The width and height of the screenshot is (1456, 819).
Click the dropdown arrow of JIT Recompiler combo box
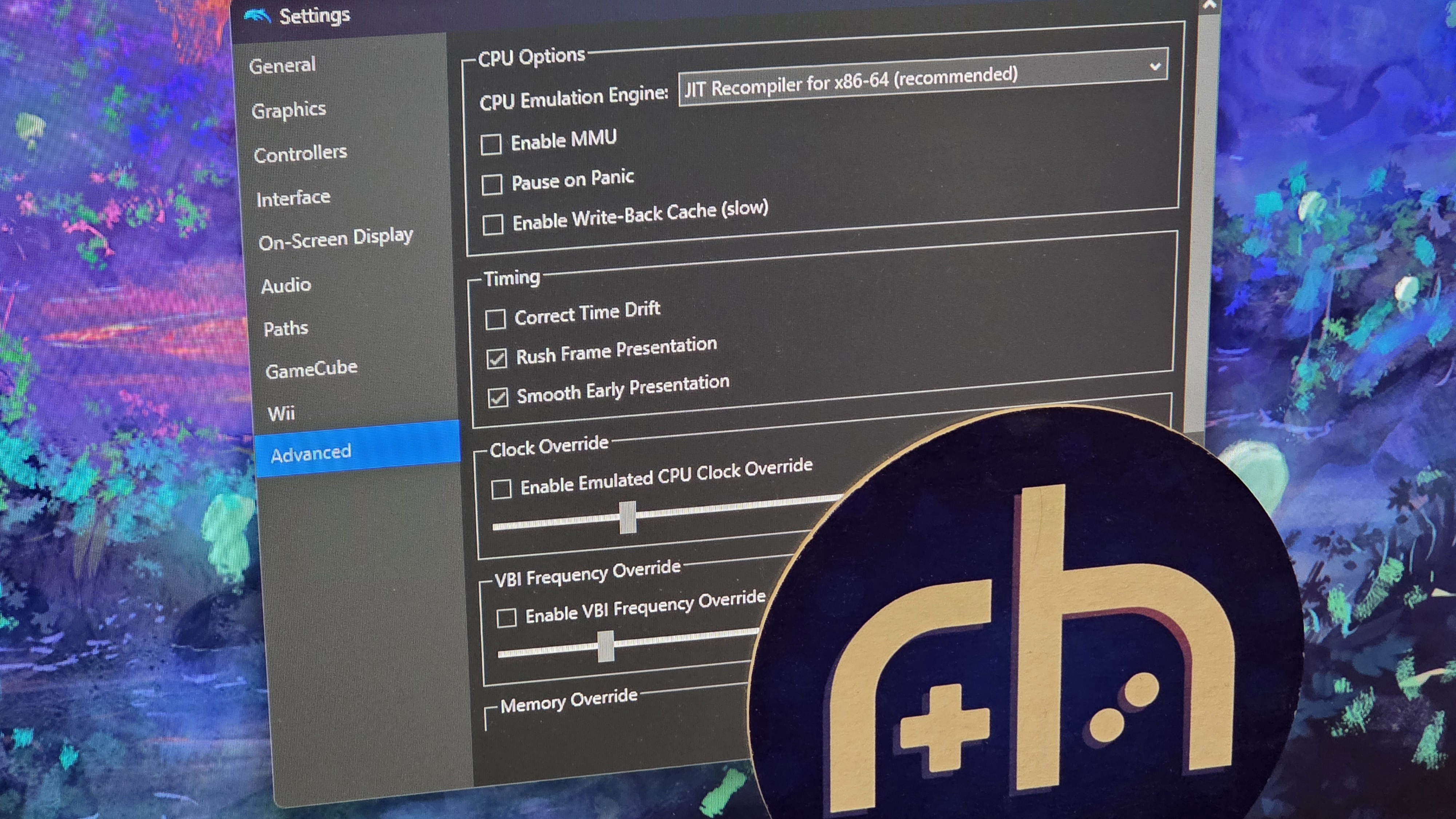click(1155, 66)
